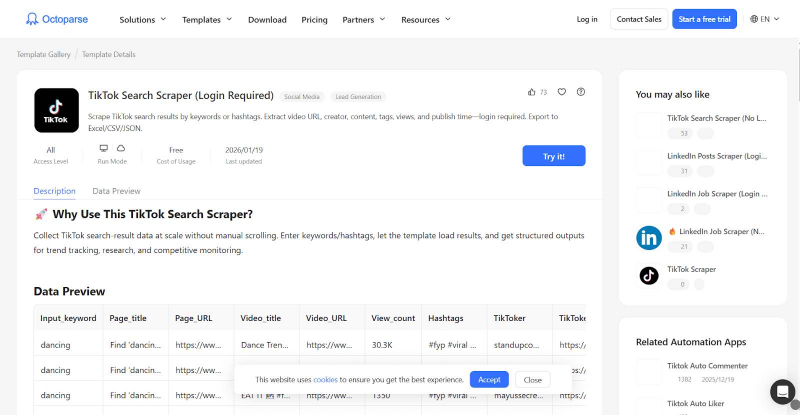The image size is (800, 415).
Task: Click Start a free trial button
Action: tap(704, 19)
